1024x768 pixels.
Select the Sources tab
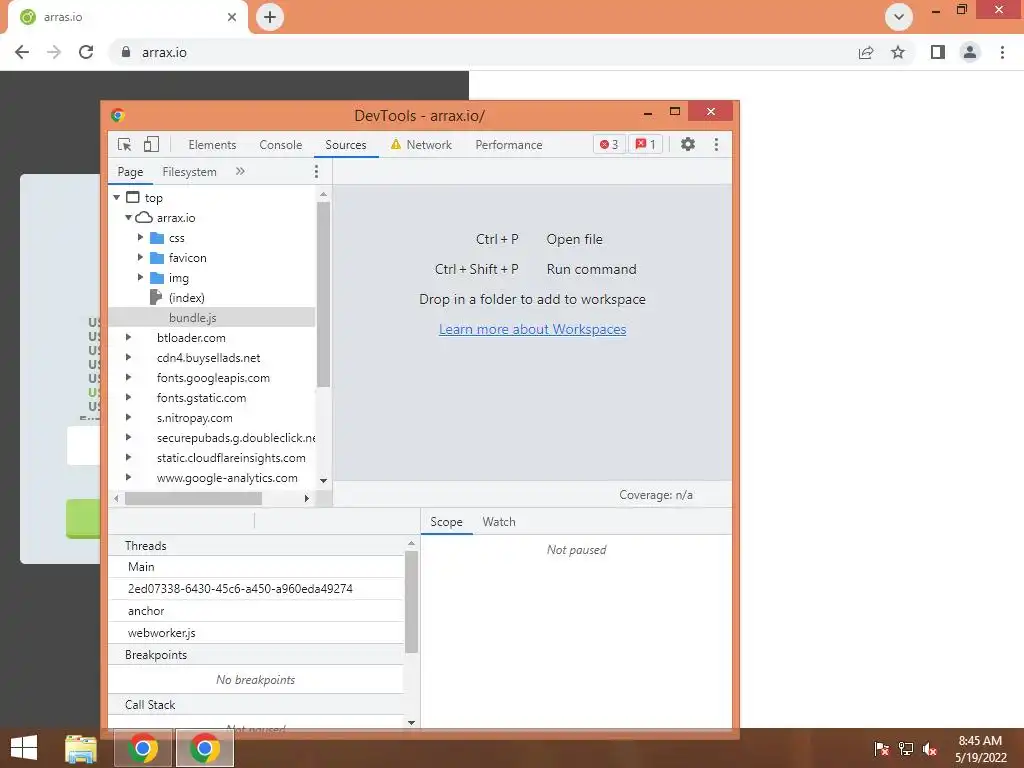tap(345, 145)
